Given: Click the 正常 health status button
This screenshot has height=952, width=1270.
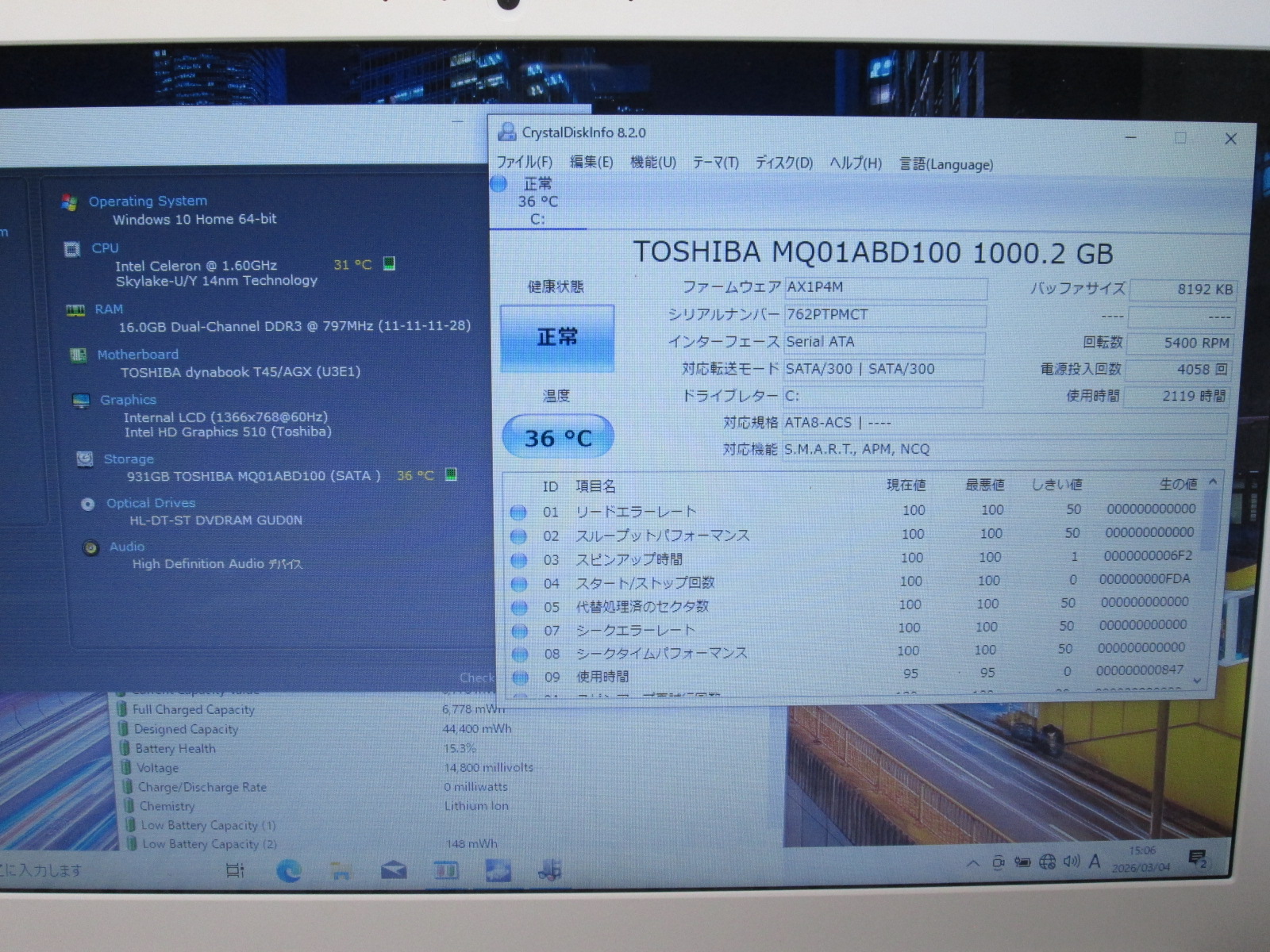Looking at the screenshot, I should (x=557, y=338).
